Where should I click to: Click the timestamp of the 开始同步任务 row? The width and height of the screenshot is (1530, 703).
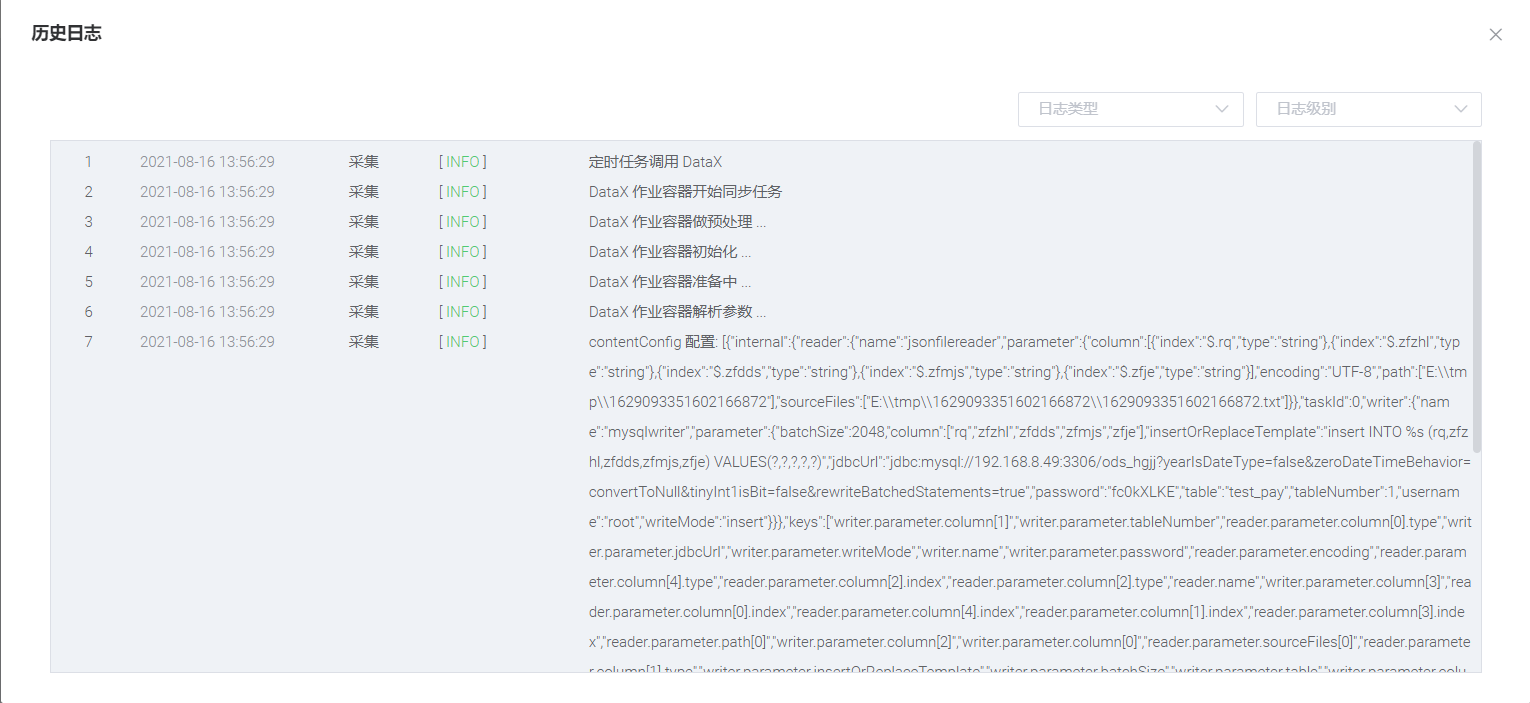(x=207, y=191)
